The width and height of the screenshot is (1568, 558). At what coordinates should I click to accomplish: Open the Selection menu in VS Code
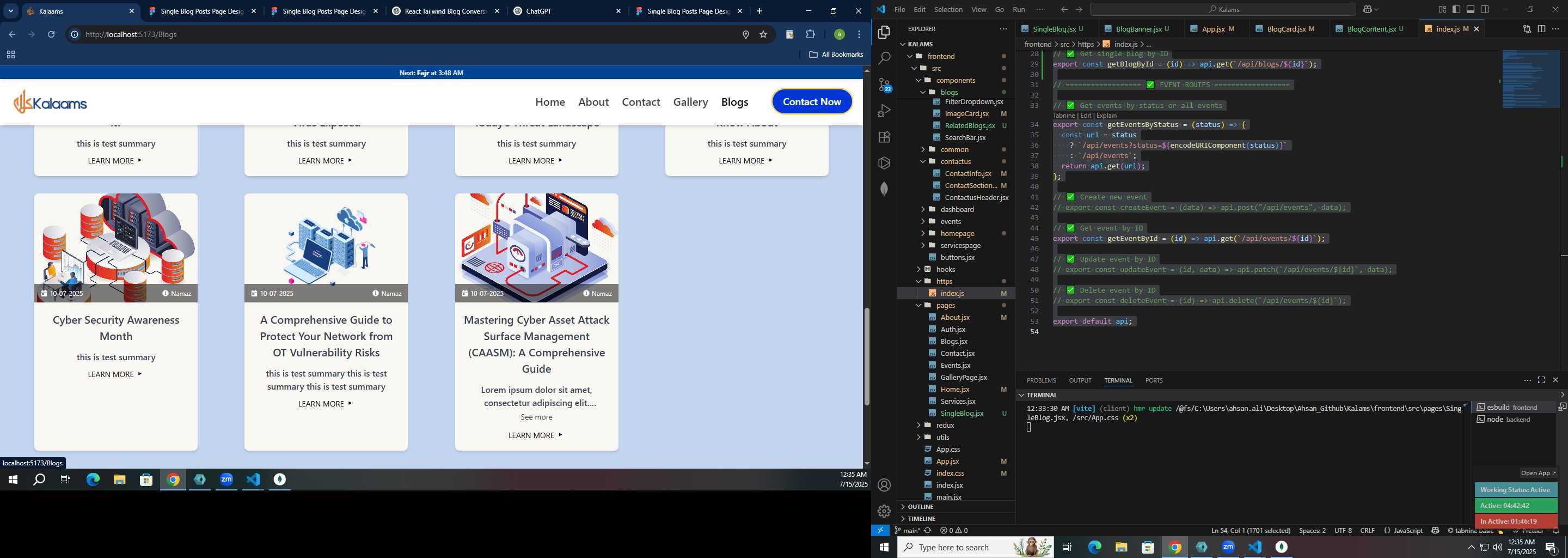click(948, 10)
